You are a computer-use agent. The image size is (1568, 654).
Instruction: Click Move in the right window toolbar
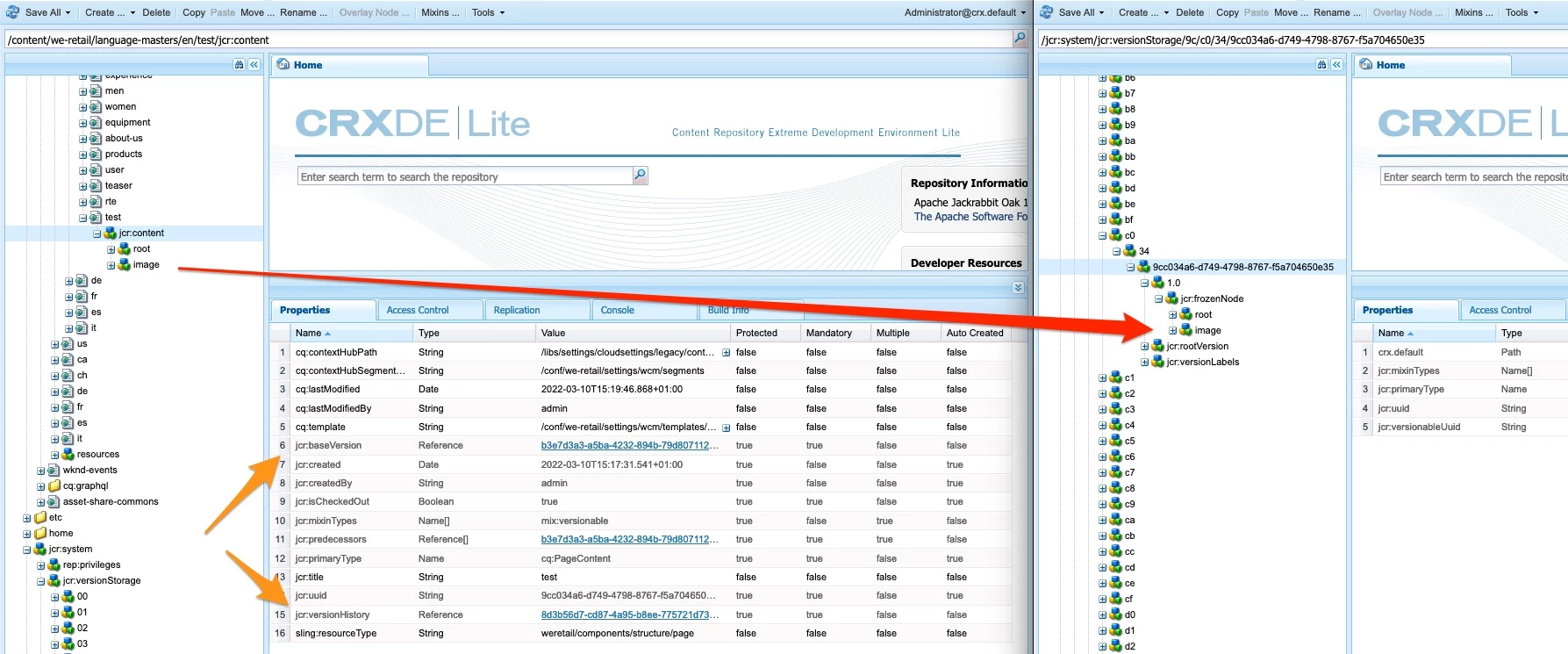[1292, 12]
